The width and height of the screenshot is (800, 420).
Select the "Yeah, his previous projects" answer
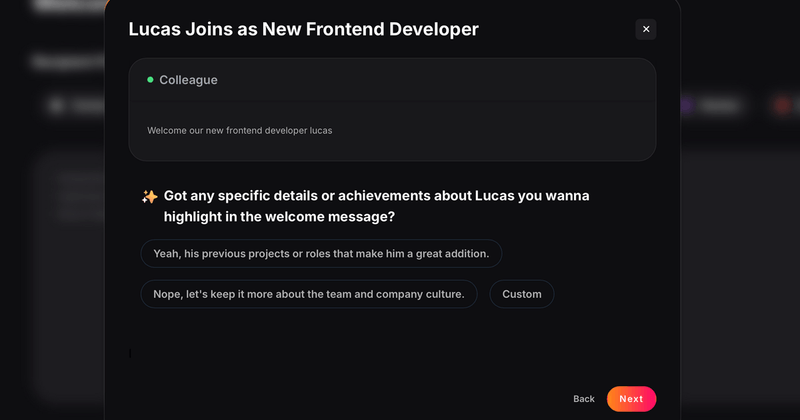tap(321, 254)
